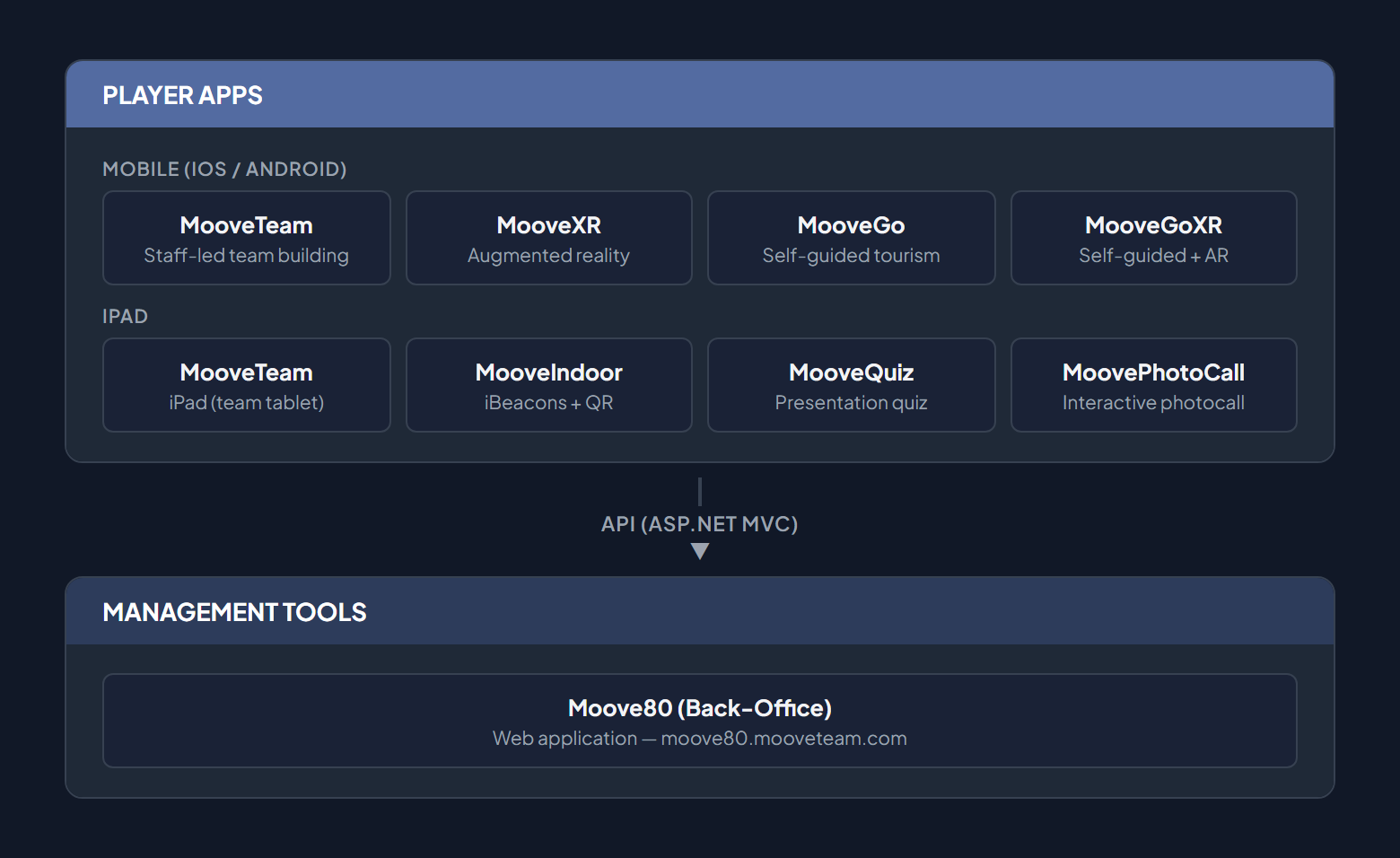Expand the API (ASP.NET MVC) connector label
Viewport: 1400px width, 858px height.
tap(699, 523)
